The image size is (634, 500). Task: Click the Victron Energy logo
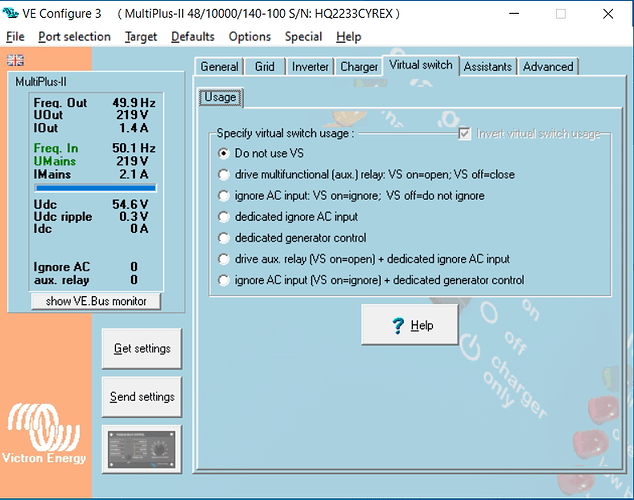pos(44,434)
